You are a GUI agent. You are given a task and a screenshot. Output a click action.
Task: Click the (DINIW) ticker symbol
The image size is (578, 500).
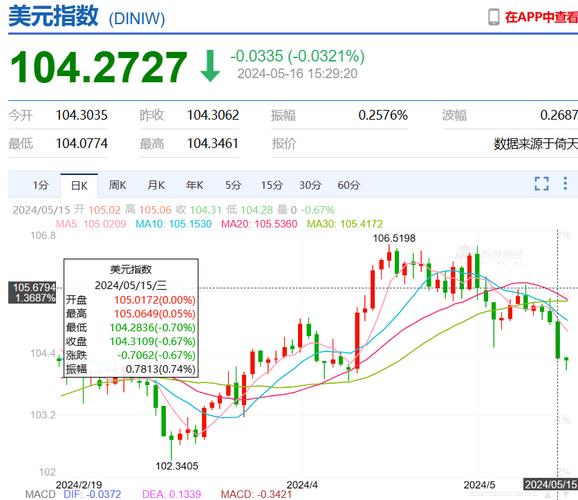coord(137,19)
